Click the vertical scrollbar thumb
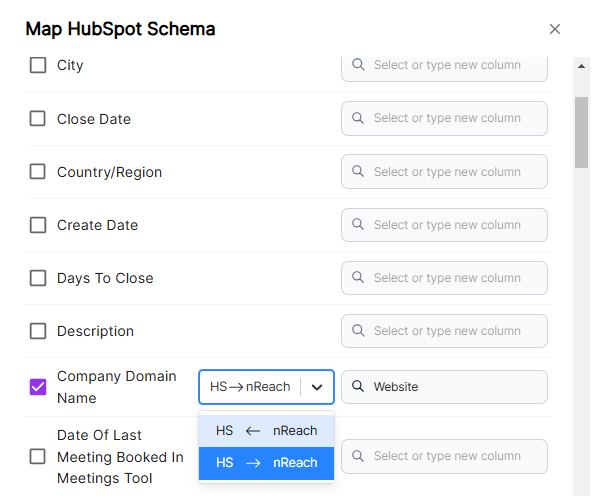The image size is (600, 496). point(581,132)
